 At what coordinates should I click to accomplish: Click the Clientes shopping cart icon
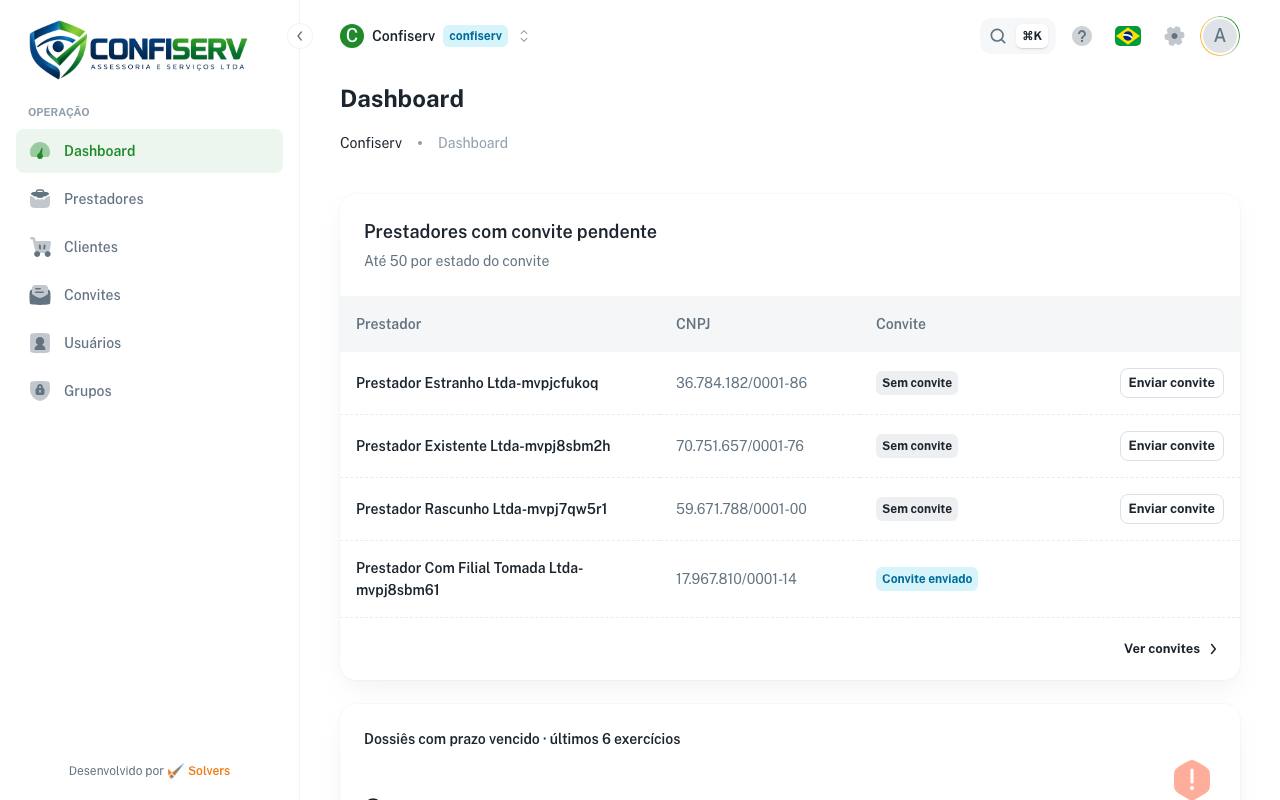coord(40,247)
